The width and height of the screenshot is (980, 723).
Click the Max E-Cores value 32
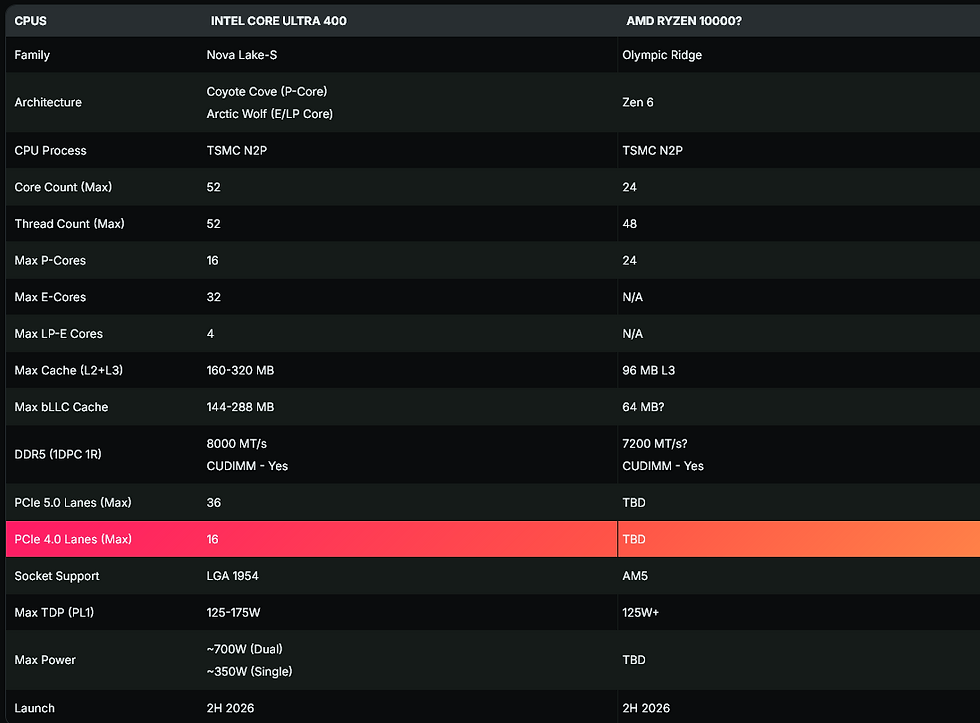214,297
